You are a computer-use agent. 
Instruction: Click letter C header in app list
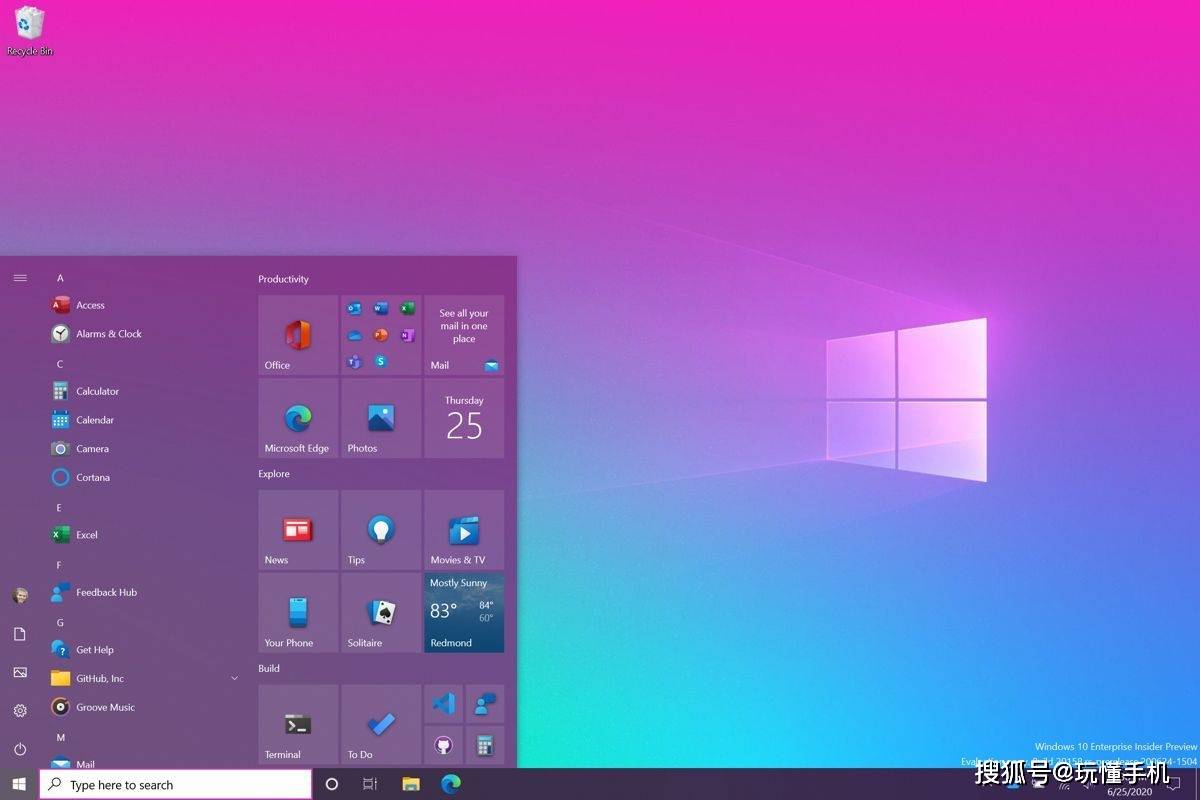pyautogui.click(x=60, y=364)
